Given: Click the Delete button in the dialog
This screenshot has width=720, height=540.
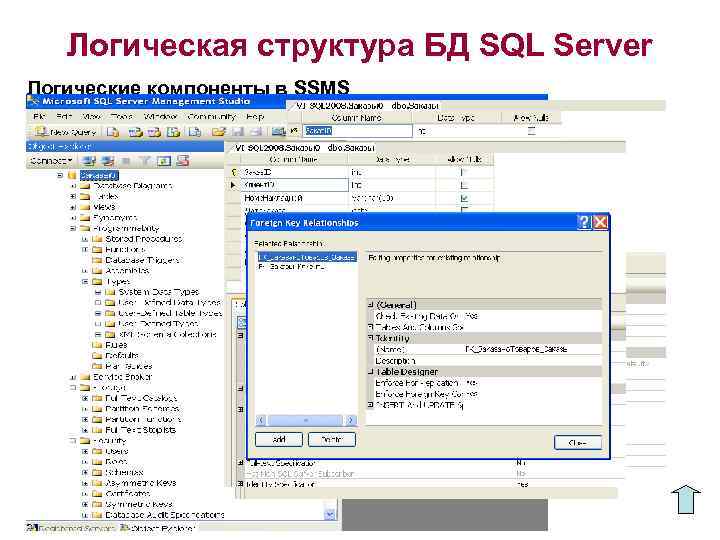Looking at the screenshot, I should coord(332,439).
